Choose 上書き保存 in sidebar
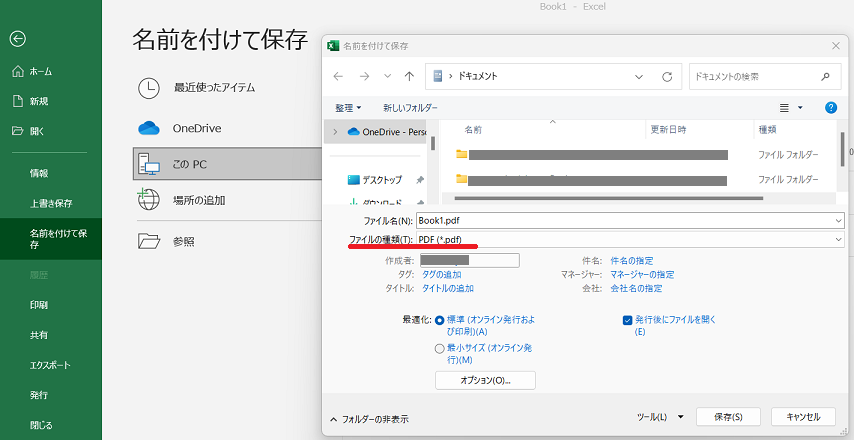Image resolution: width=854 pixels, height=440 pixels. 51,203
